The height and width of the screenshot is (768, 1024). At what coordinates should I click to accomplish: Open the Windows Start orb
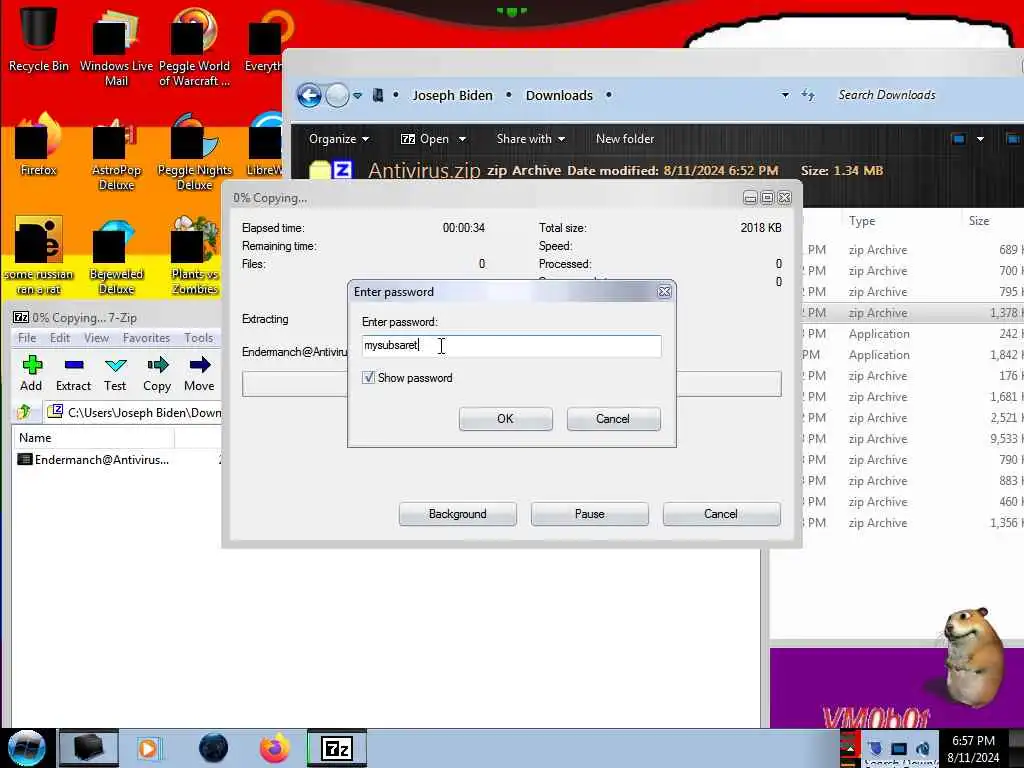point(27,748)
